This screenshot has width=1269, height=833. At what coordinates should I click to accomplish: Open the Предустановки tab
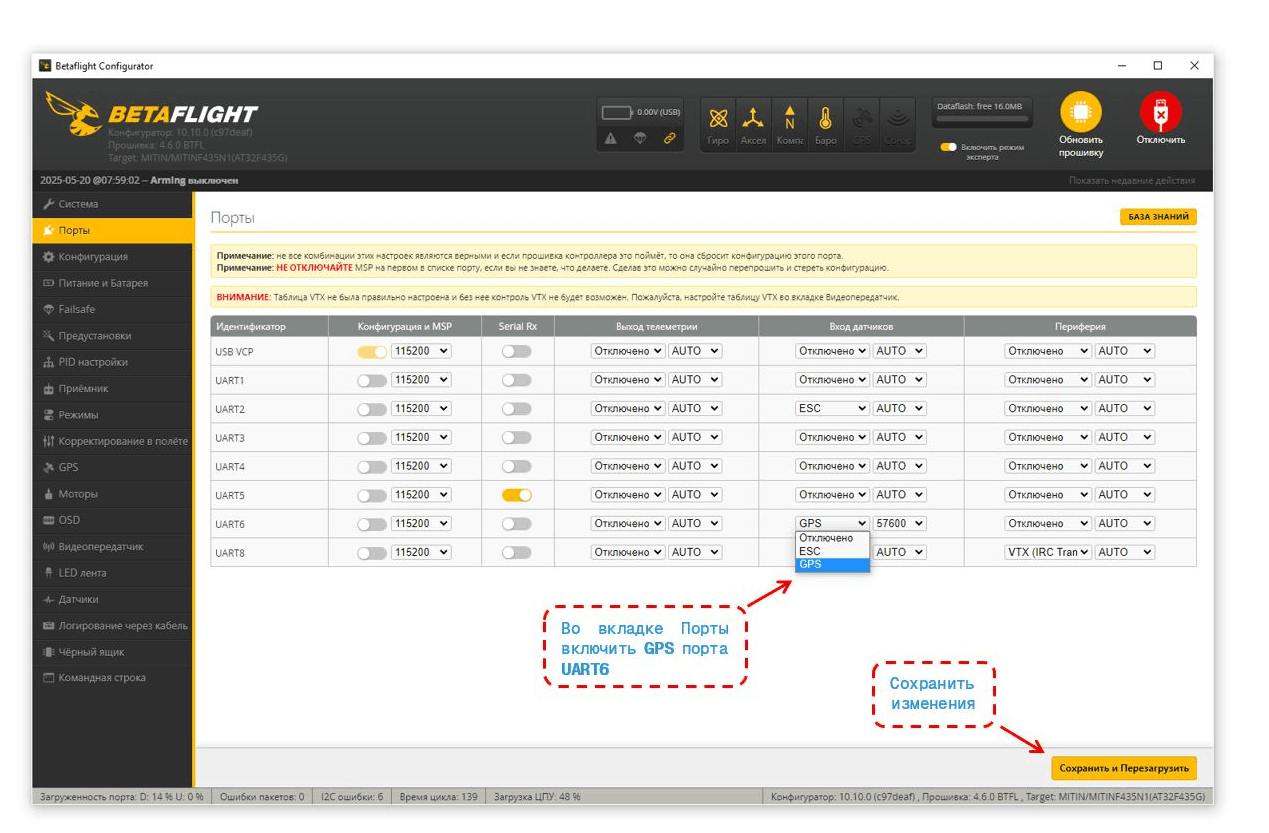click(112, 336)
